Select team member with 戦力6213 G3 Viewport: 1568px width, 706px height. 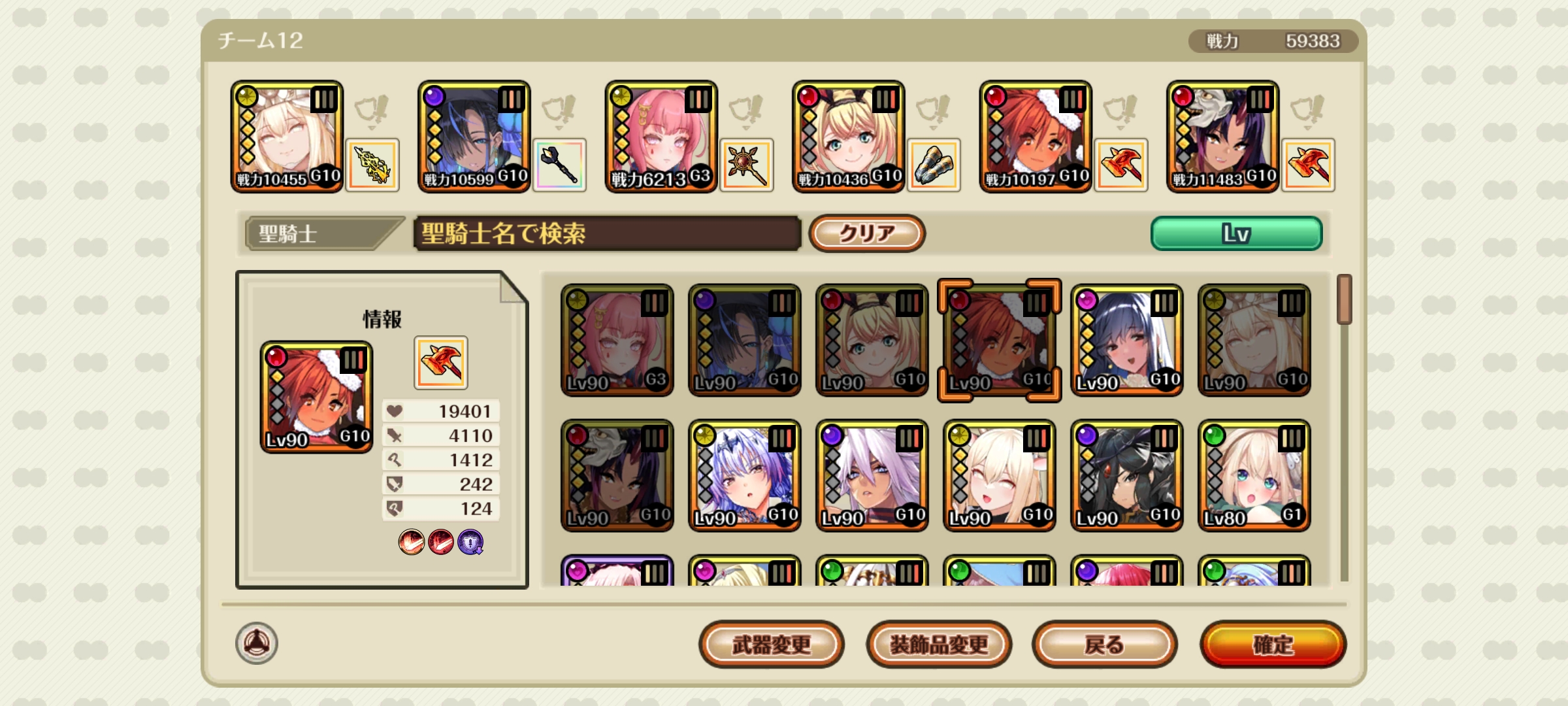(x=661, y=137)
